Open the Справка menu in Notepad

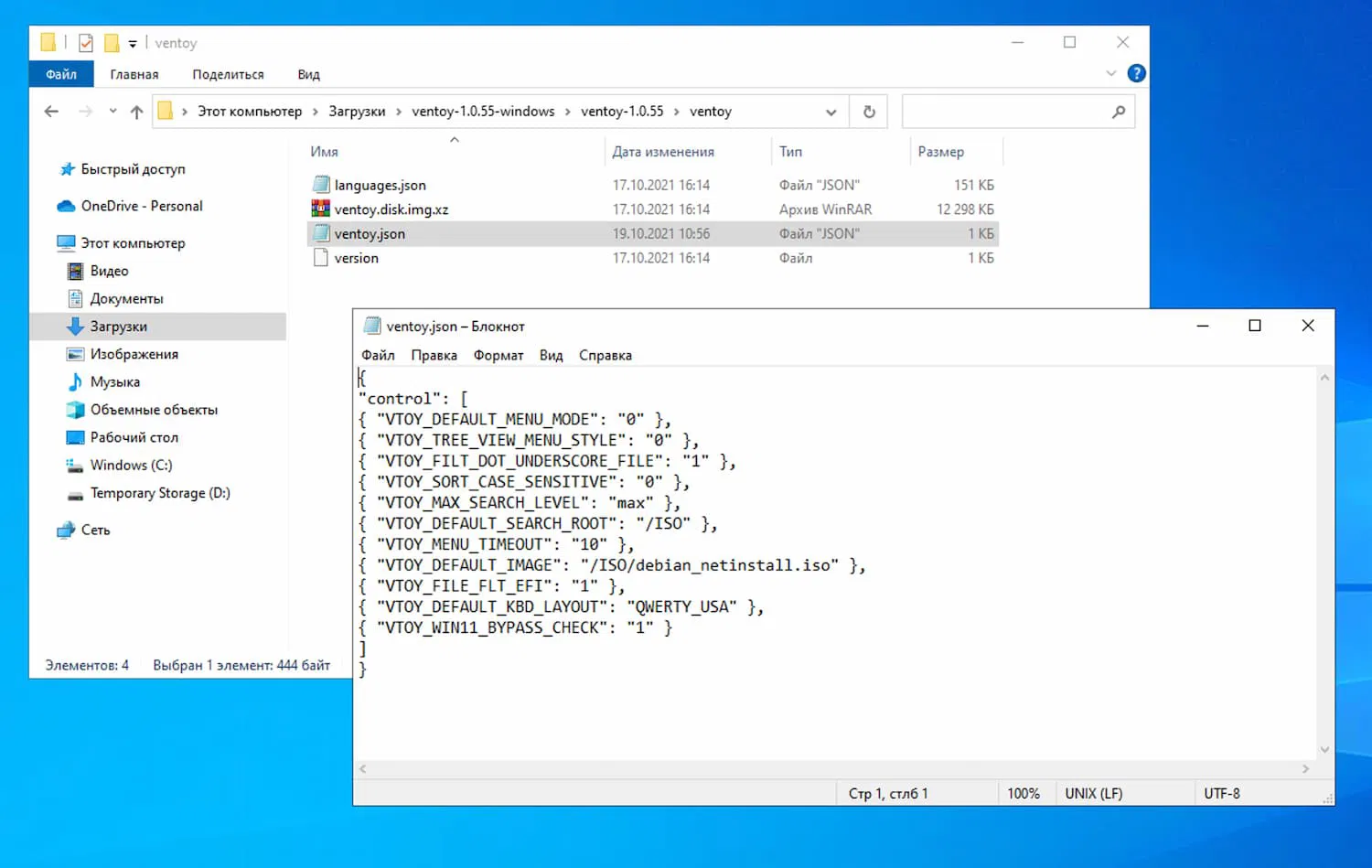pos(606,355)
